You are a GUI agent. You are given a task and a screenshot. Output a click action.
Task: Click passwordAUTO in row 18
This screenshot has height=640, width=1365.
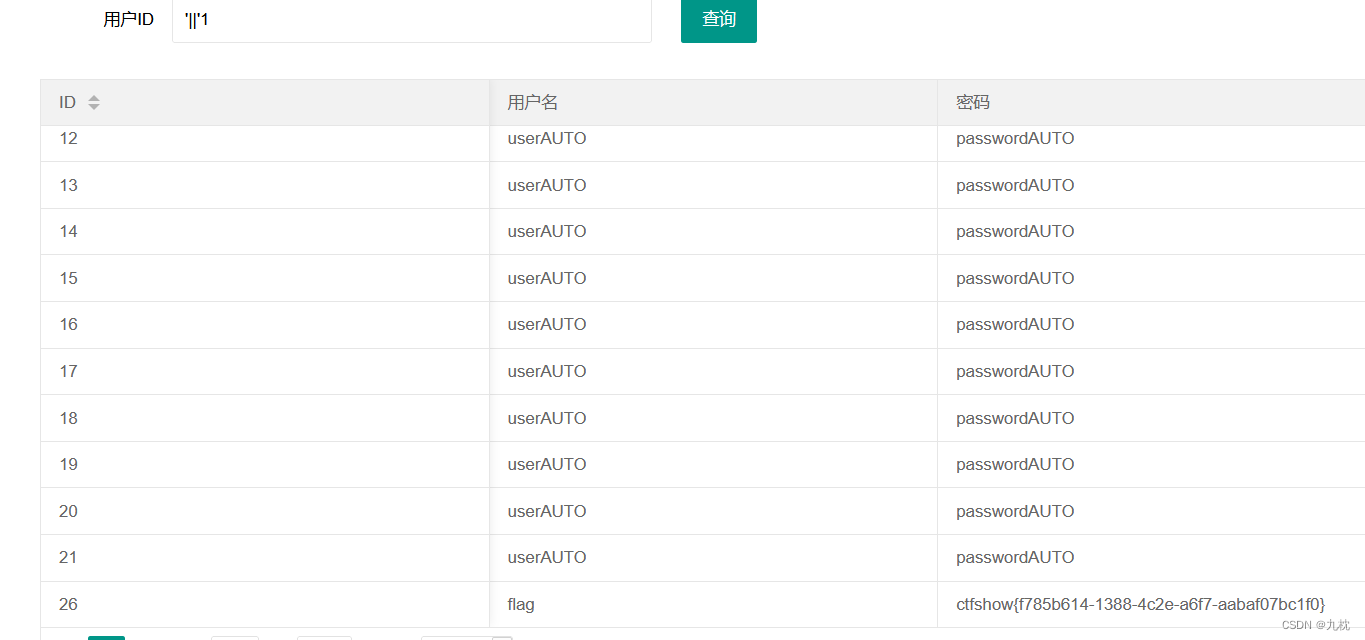click(1015, 418)
